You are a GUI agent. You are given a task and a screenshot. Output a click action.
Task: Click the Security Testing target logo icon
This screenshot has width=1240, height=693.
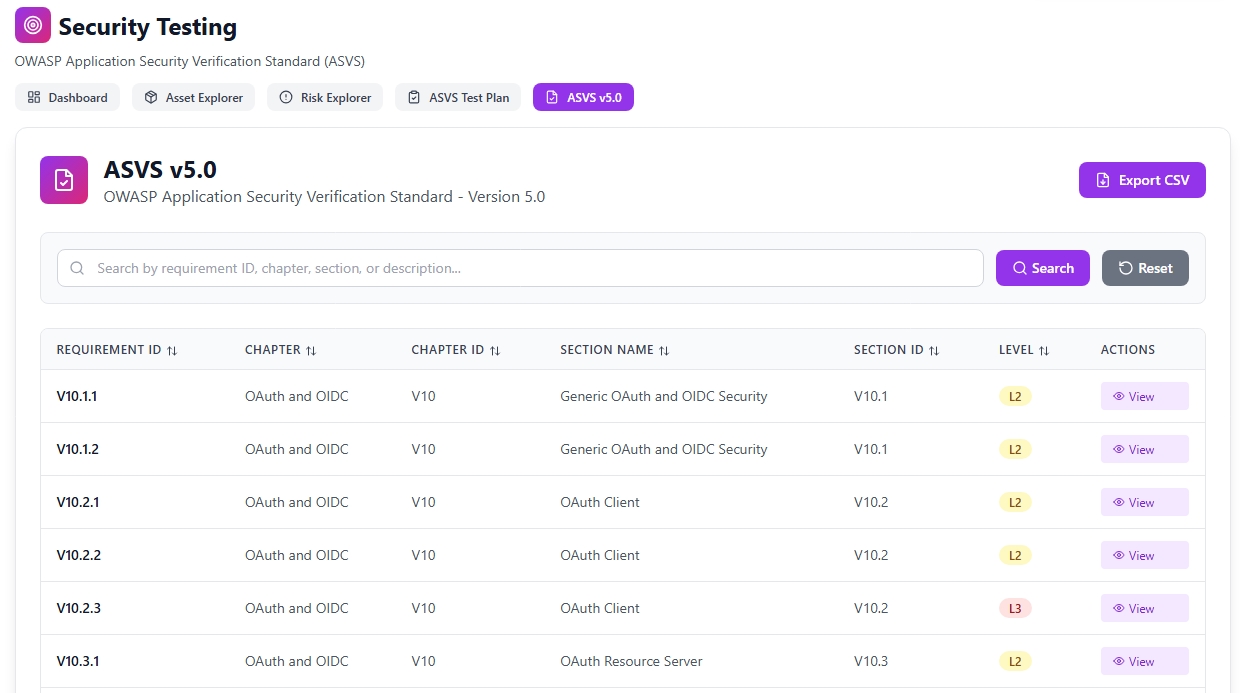(x=33, y=25)
